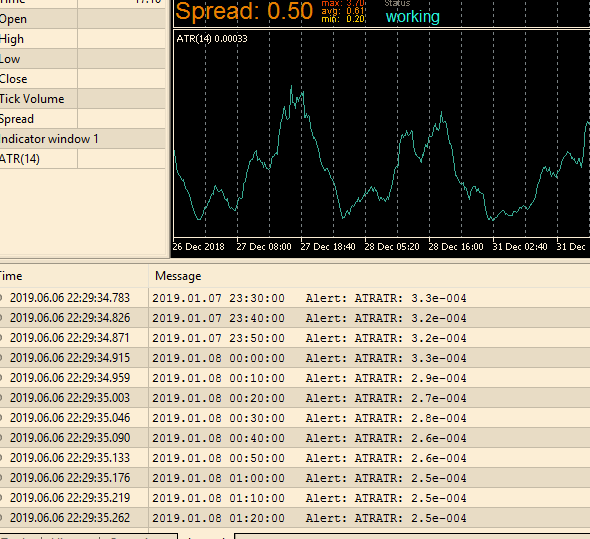
Task: Select the Open row in Data Window
Action: coord(82,19)
